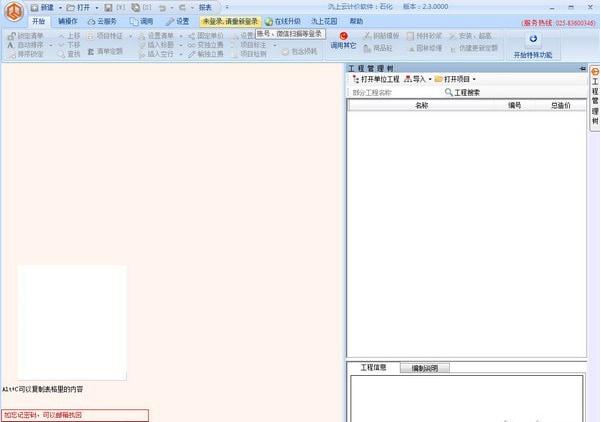Open the 九上花园 menu item

point(324,21)
